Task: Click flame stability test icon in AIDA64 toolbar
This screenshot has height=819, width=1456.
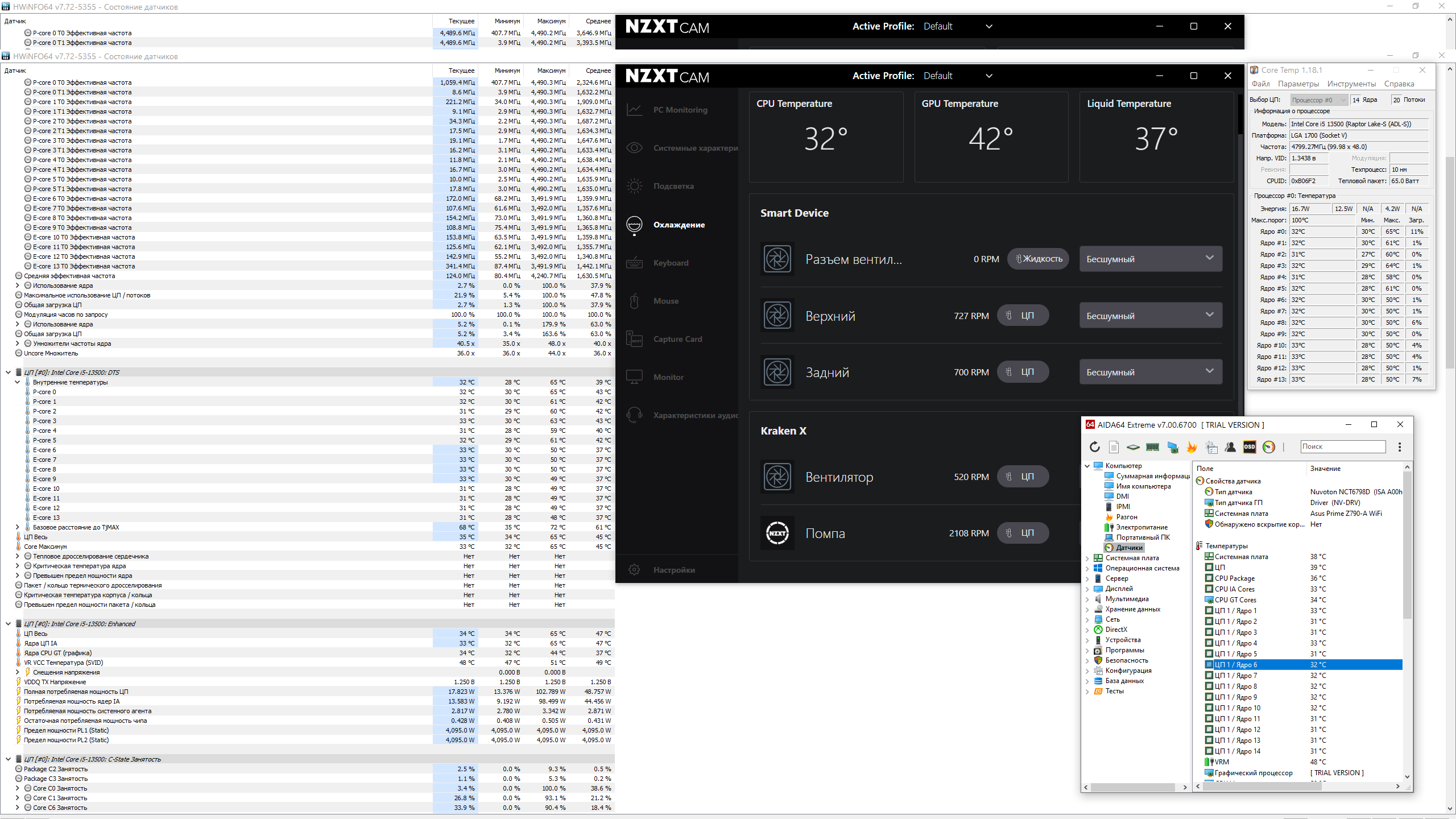Action: click(x=1192, y=447)
